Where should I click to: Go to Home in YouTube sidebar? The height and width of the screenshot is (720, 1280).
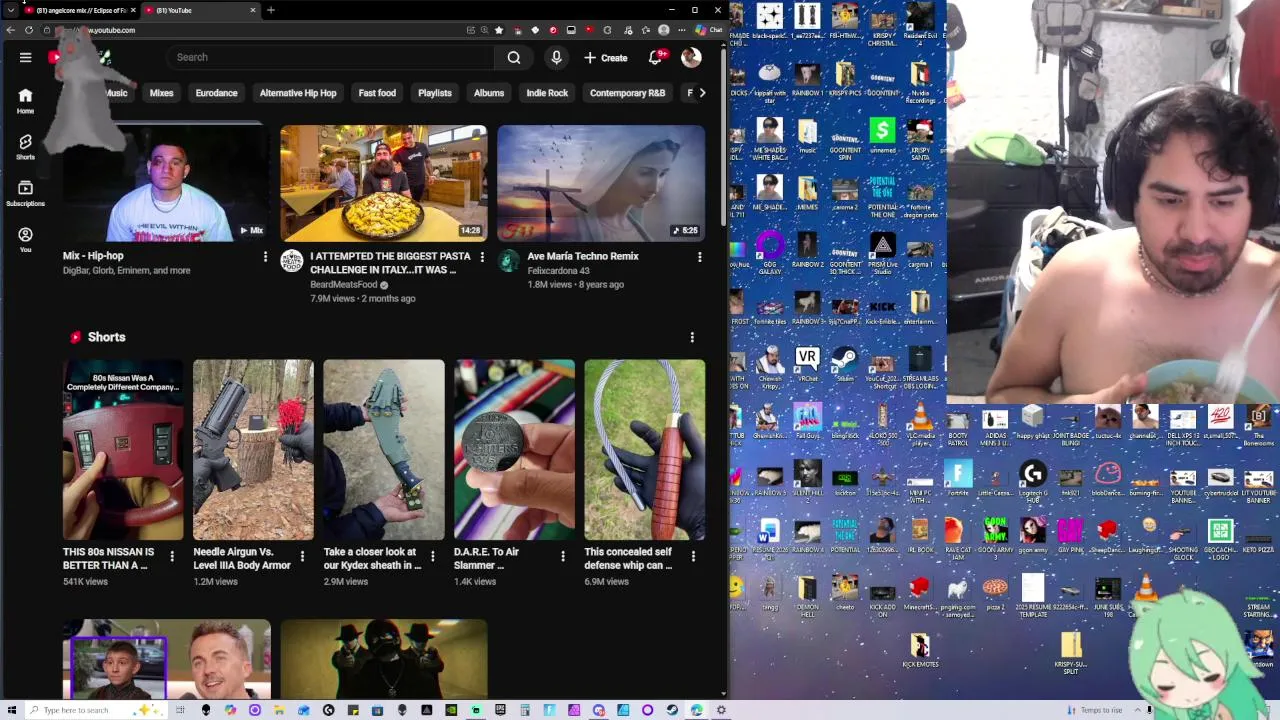[25, 101]
